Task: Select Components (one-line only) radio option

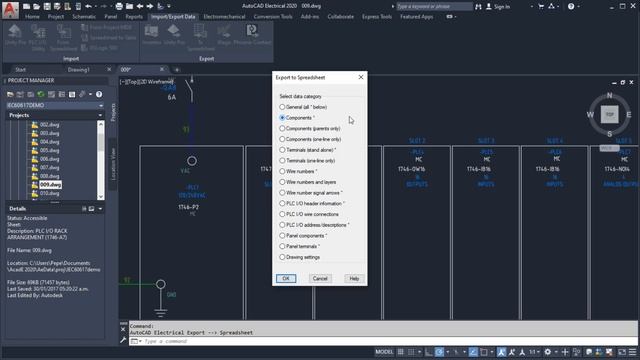Action: coord(282,139)
